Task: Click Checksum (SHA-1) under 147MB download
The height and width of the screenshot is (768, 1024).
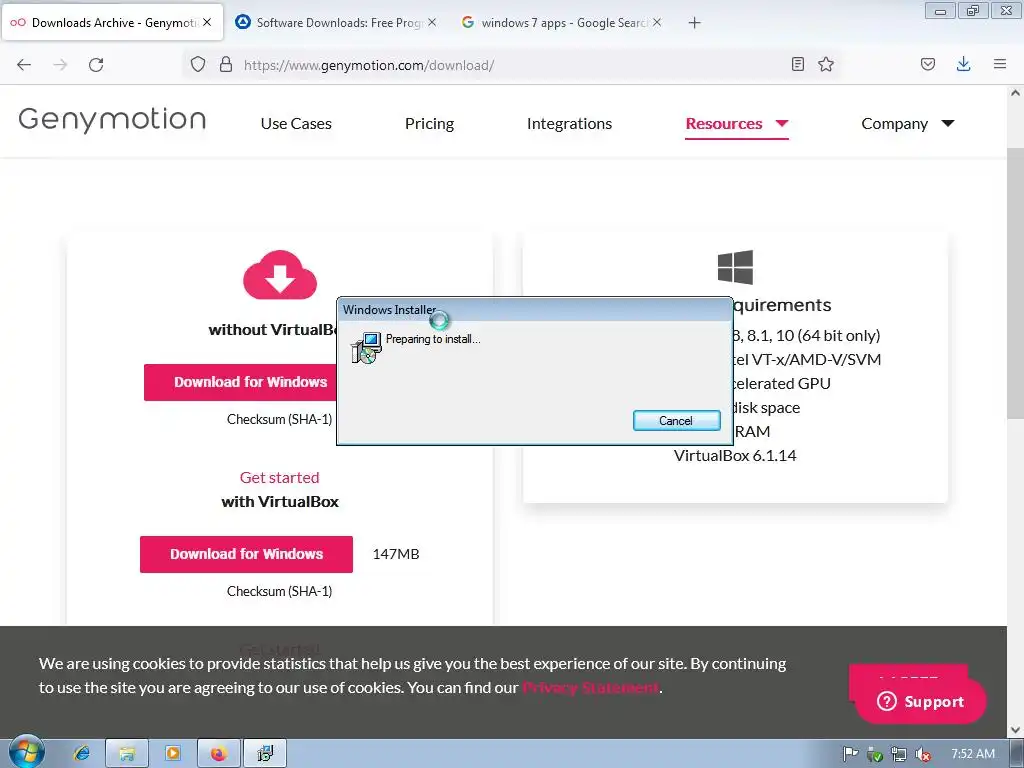Action: [280, 591]
